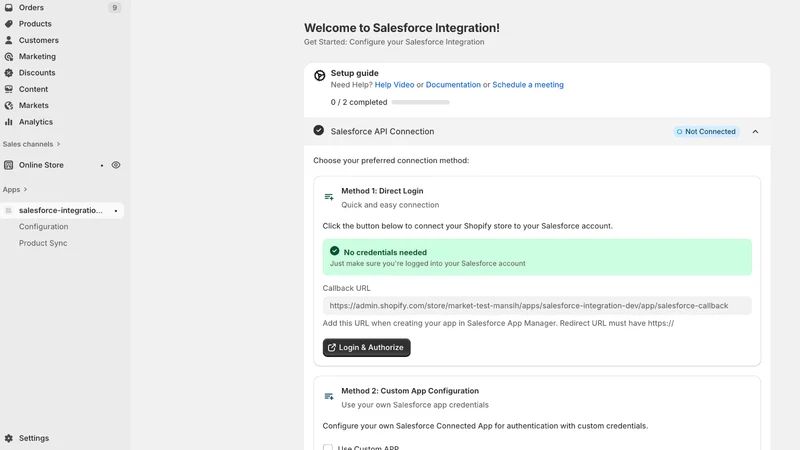This screenshot has width=800, height=450.
Task: Click the green No credentials needed checkmark
Action: click(335, 251)
